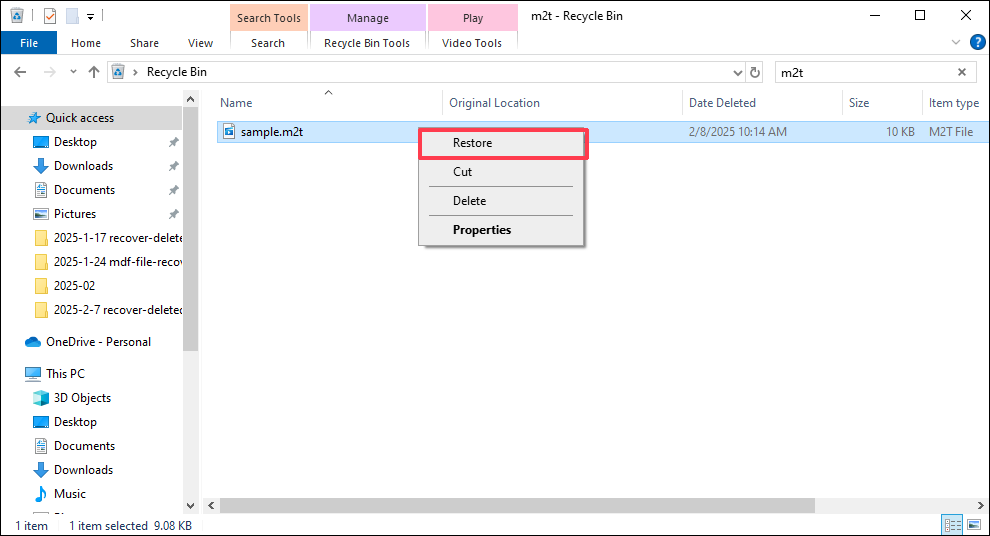The image size is (990, 536).
Task: Open the Video Tools tab
Action: pos(472,43)
